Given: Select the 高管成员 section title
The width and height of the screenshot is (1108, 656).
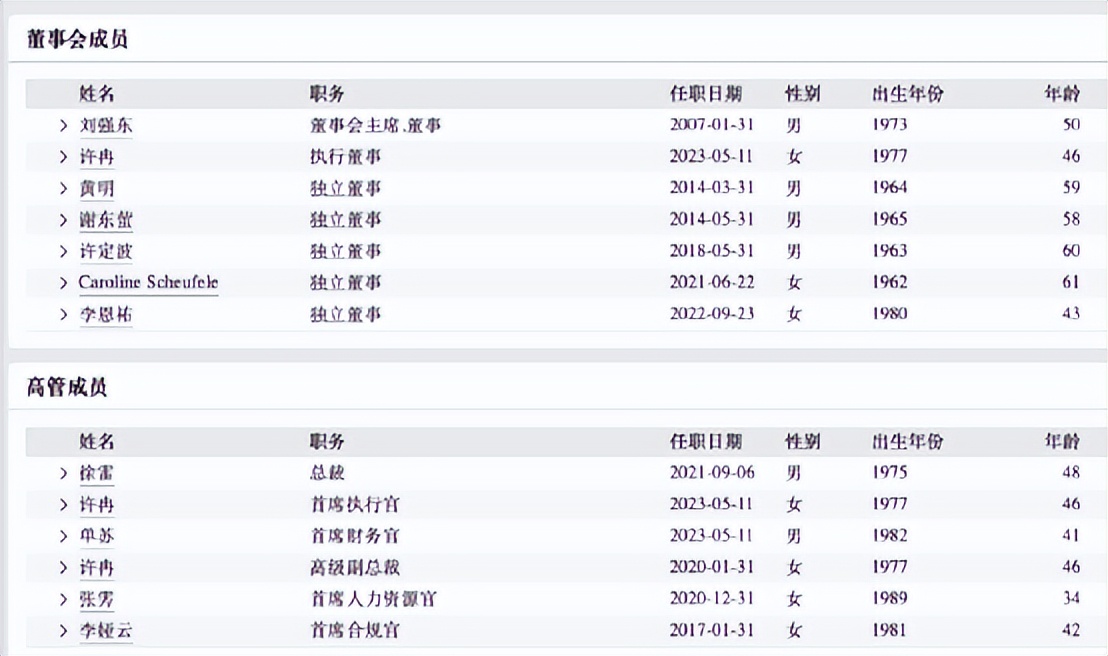Looking at the screenshot, I should (67, 387).
